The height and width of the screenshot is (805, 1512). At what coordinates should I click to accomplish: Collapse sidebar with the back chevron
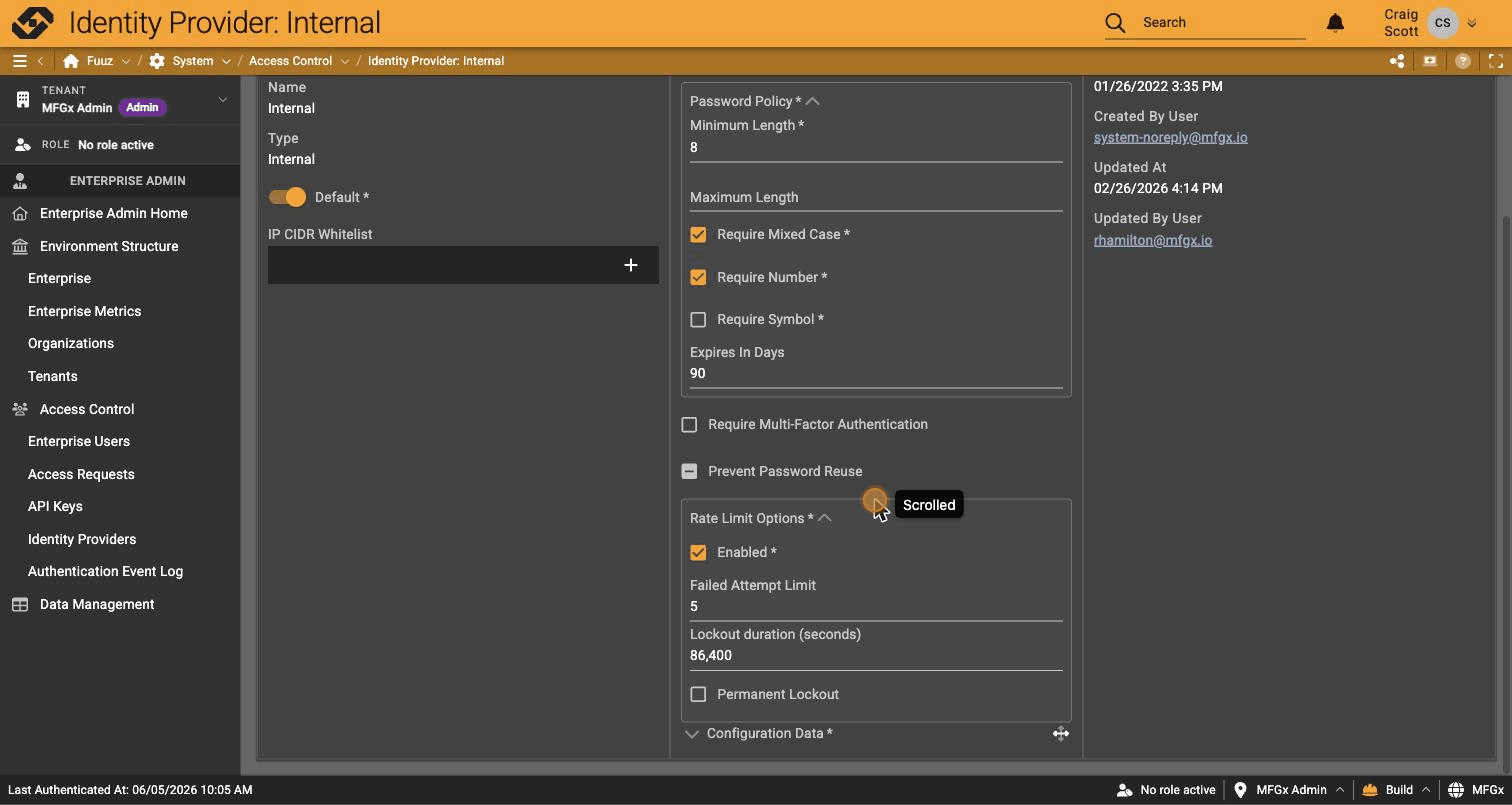tap(41, 61)
